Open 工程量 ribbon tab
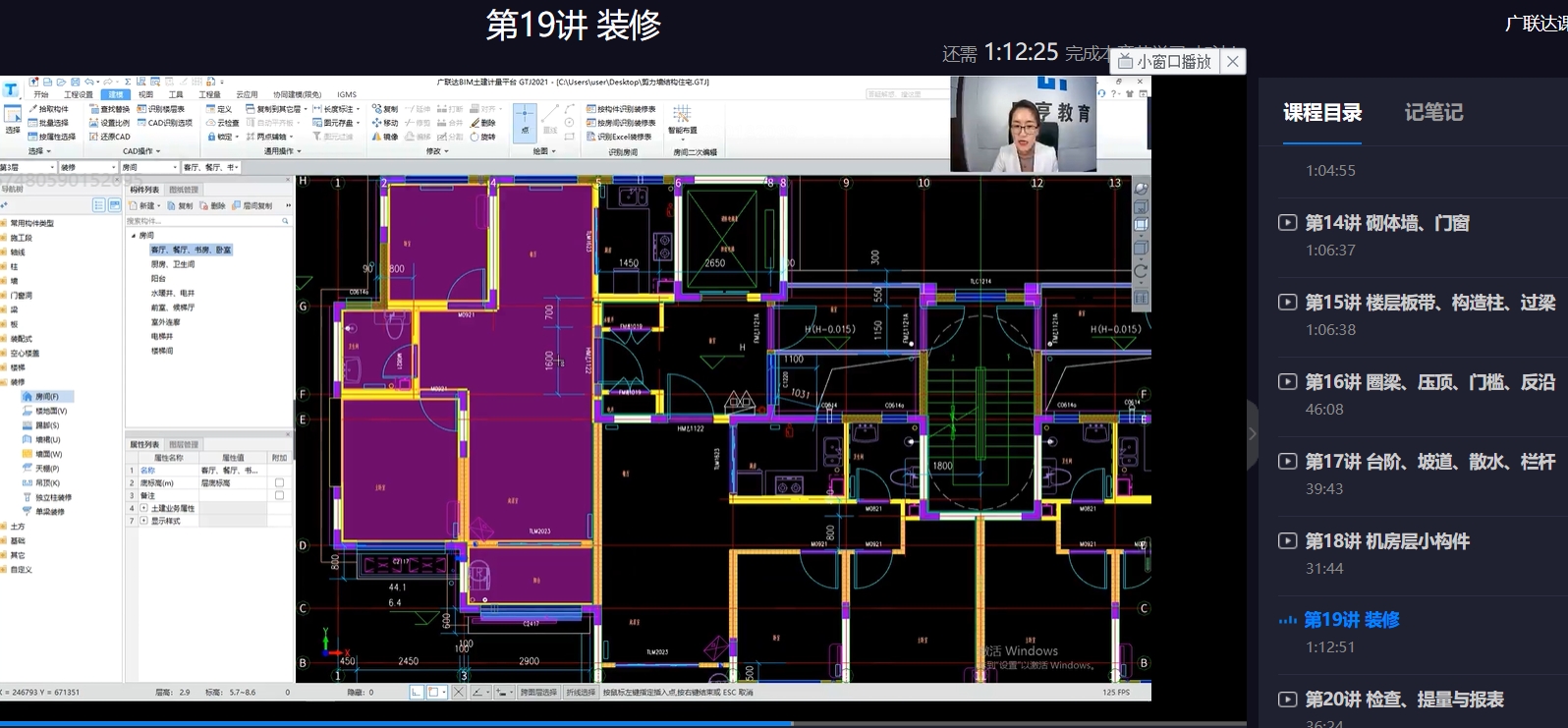1568x728 pixels. (209, 94)
